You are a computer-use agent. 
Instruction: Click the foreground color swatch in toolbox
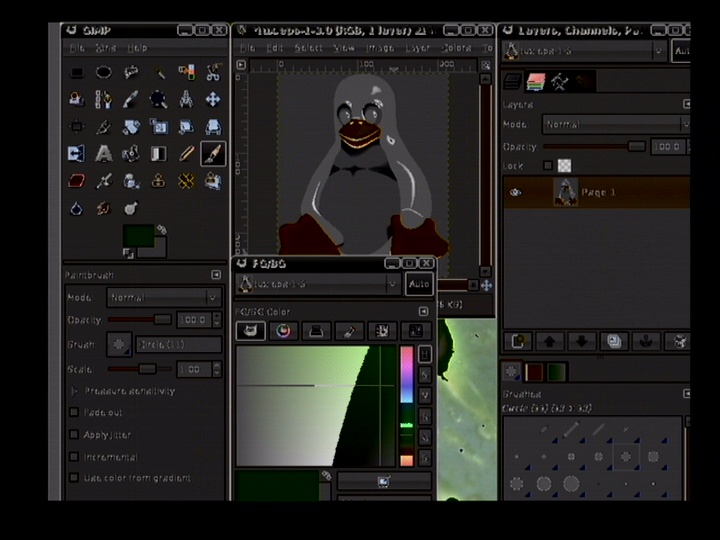click(x=138, y=238)
